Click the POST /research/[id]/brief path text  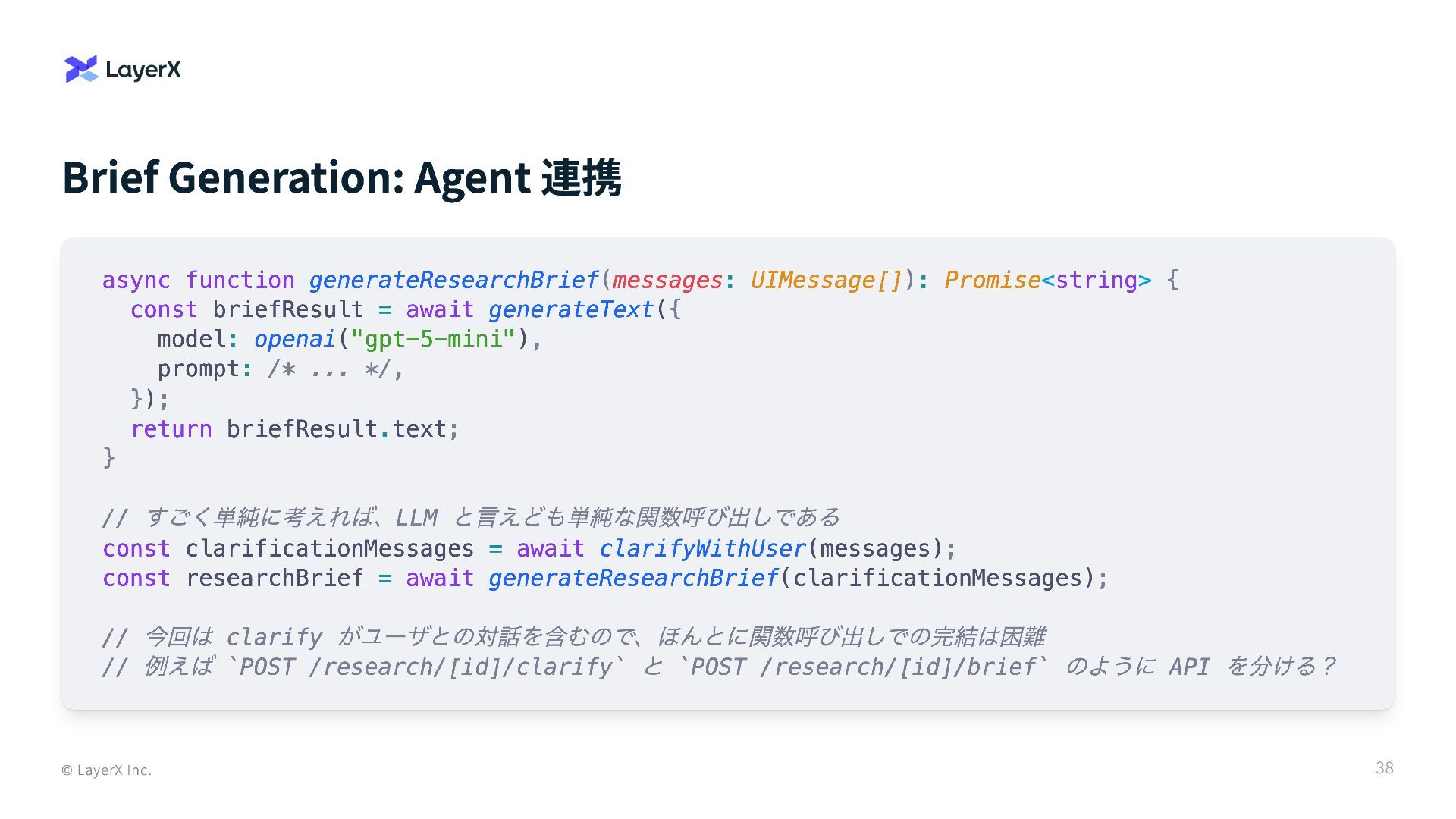[868, 667]
